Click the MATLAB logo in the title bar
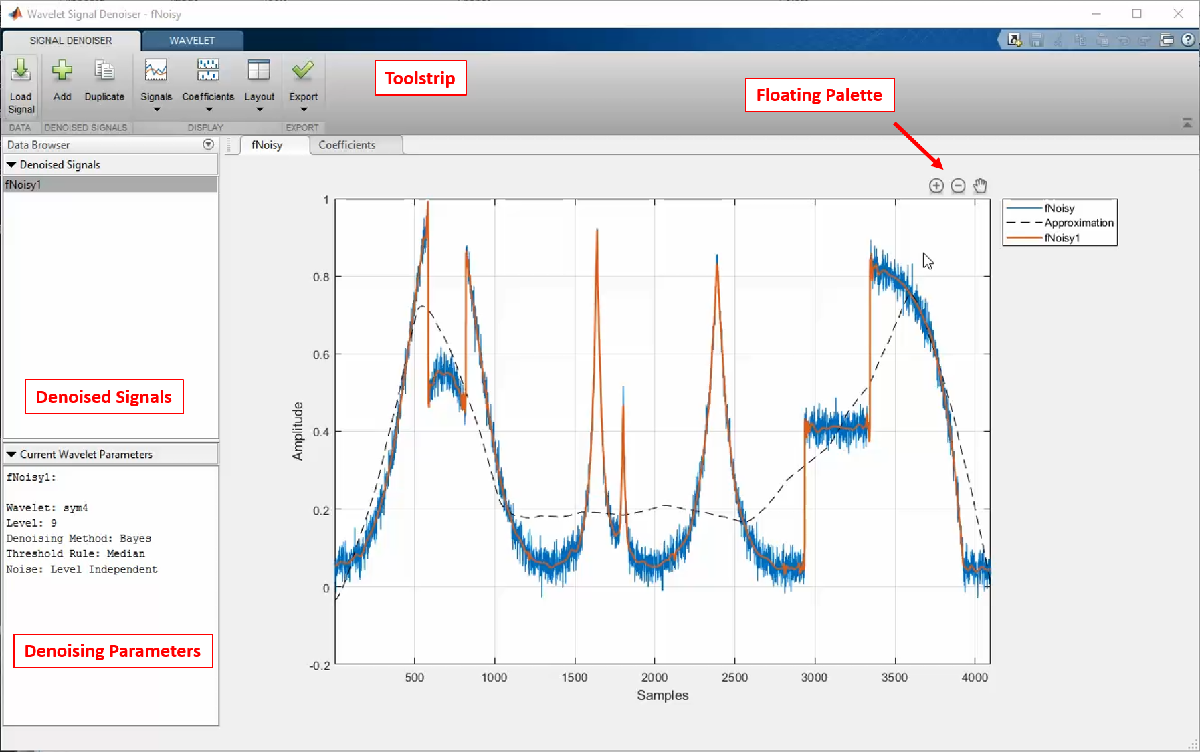 [x=13, y=13]
